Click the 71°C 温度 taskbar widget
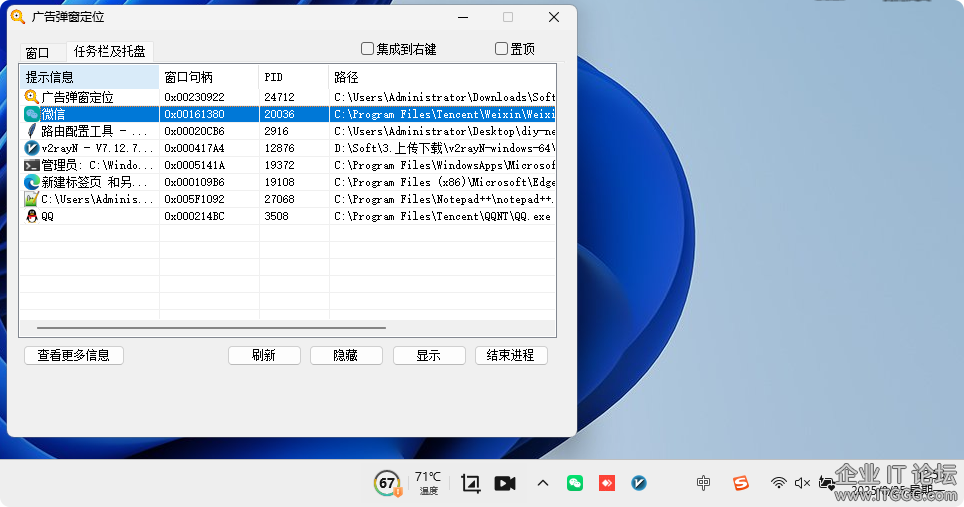Image resolution: width=964 pixels, height=507 pixels. (428, 483)
